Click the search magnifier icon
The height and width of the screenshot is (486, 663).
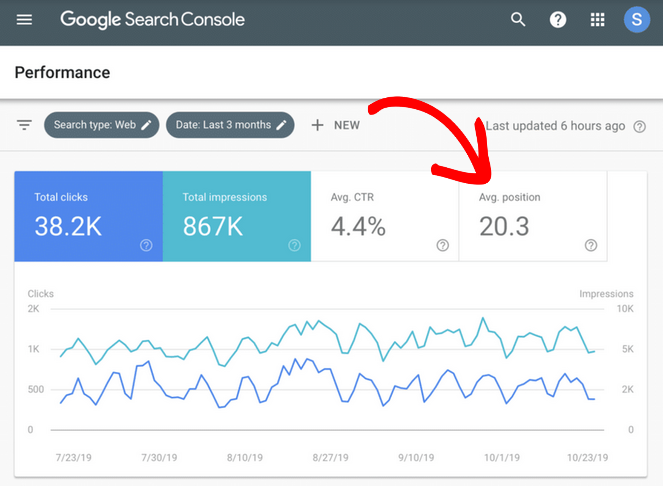click(518, 20)
